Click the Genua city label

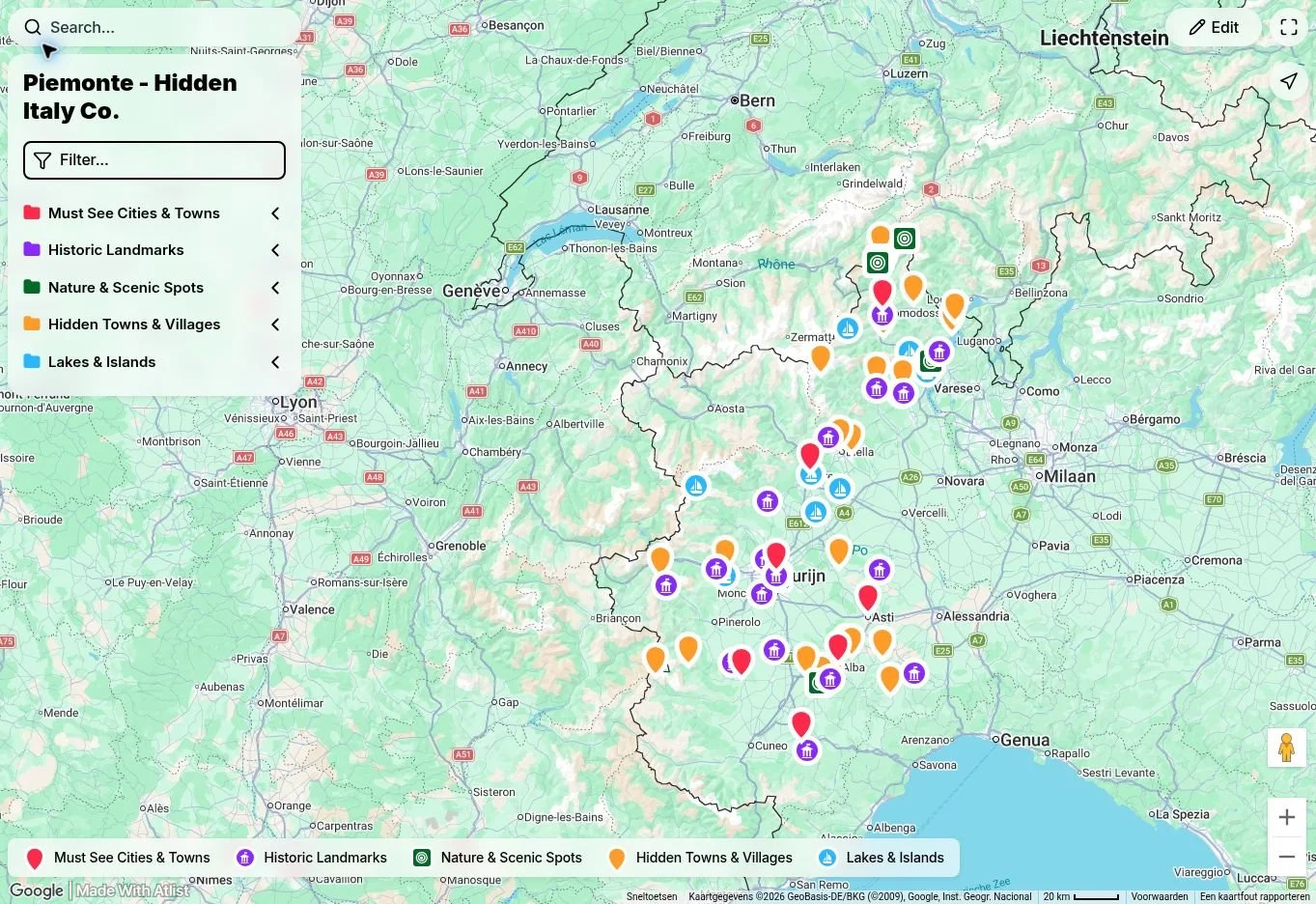point(1024,740)
